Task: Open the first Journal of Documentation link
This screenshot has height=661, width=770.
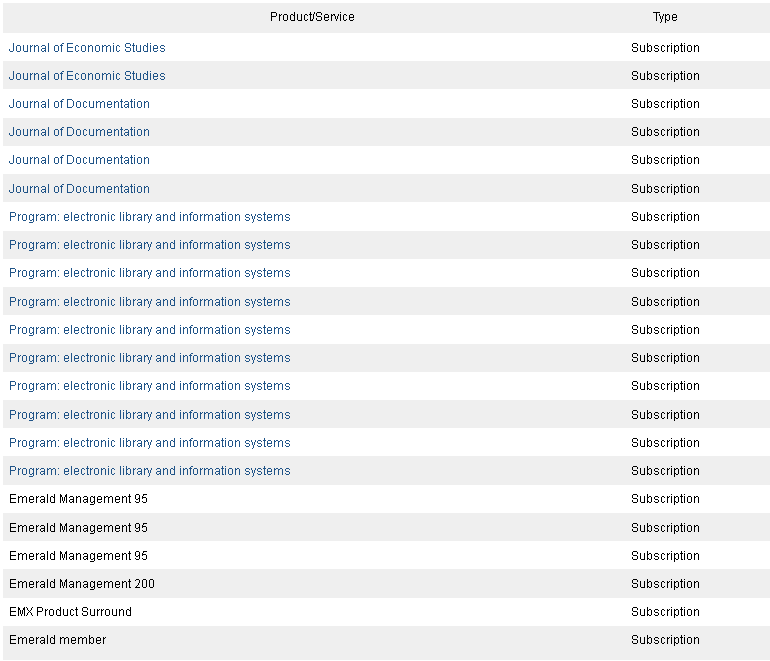Action: click(79, 104)
